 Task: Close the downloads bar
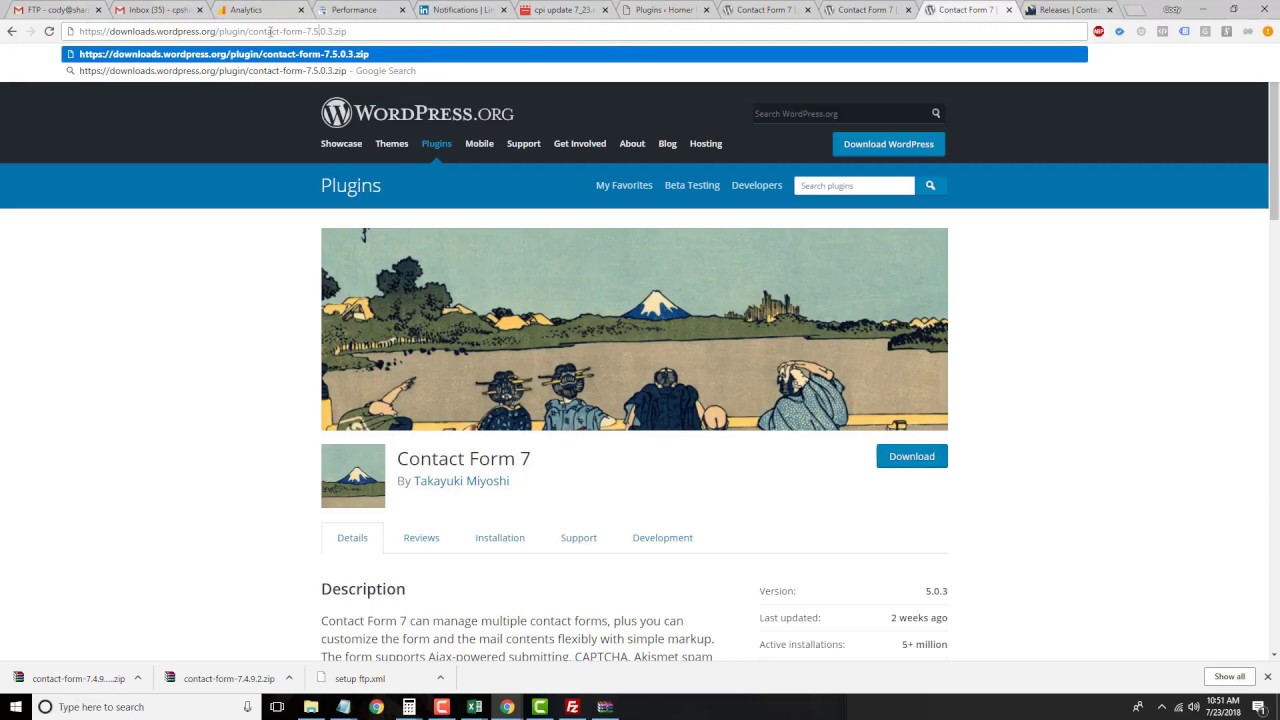click(x=1267, y=677)
